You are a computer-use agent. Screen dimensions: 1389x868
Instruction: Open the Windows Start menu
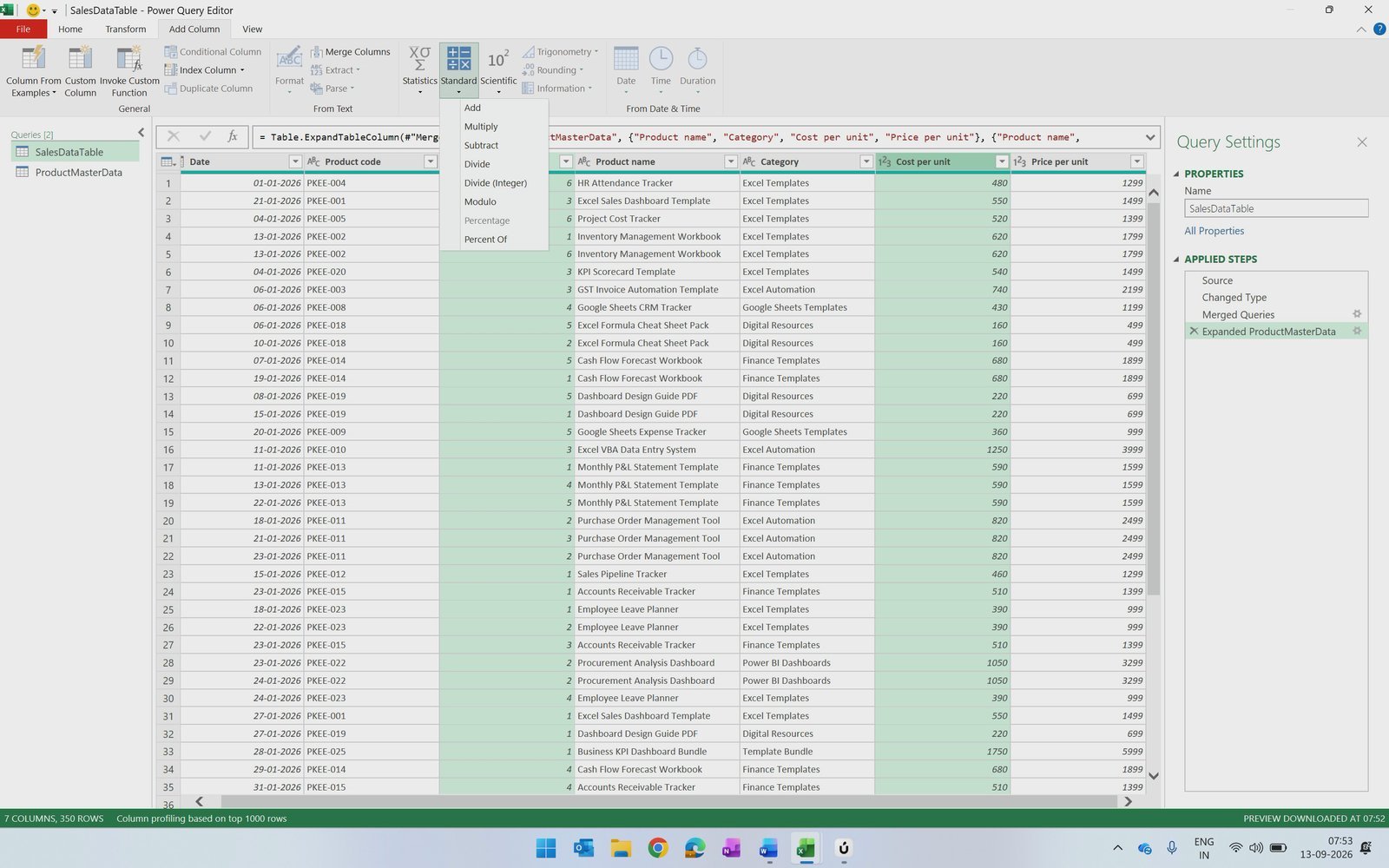[x=546, y=848]
